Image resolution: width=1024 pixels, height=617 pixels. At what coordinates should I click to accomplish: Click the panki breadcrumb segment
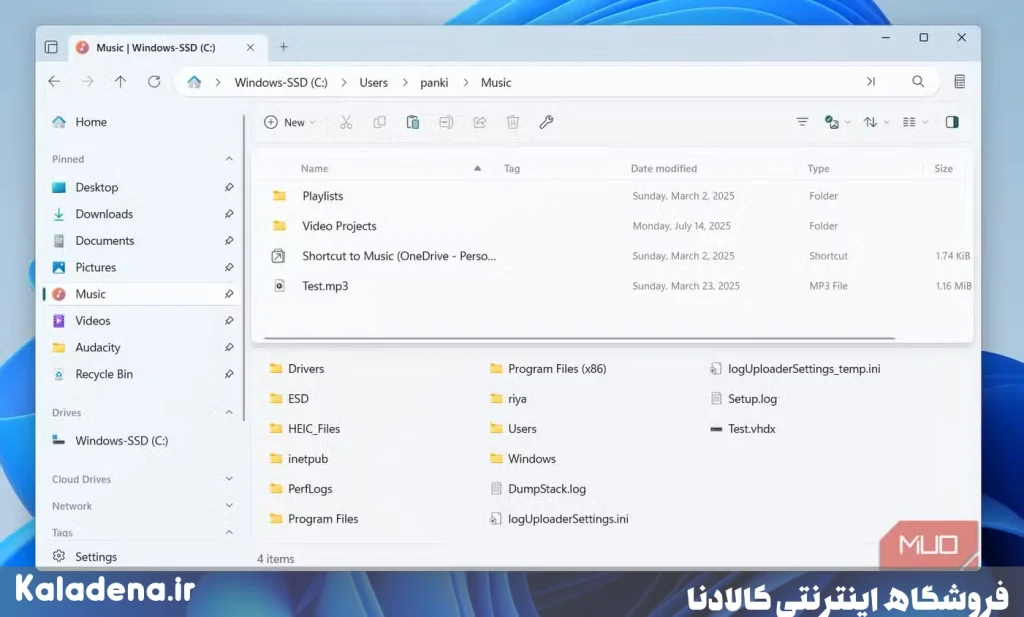click(x=434, y=82)
